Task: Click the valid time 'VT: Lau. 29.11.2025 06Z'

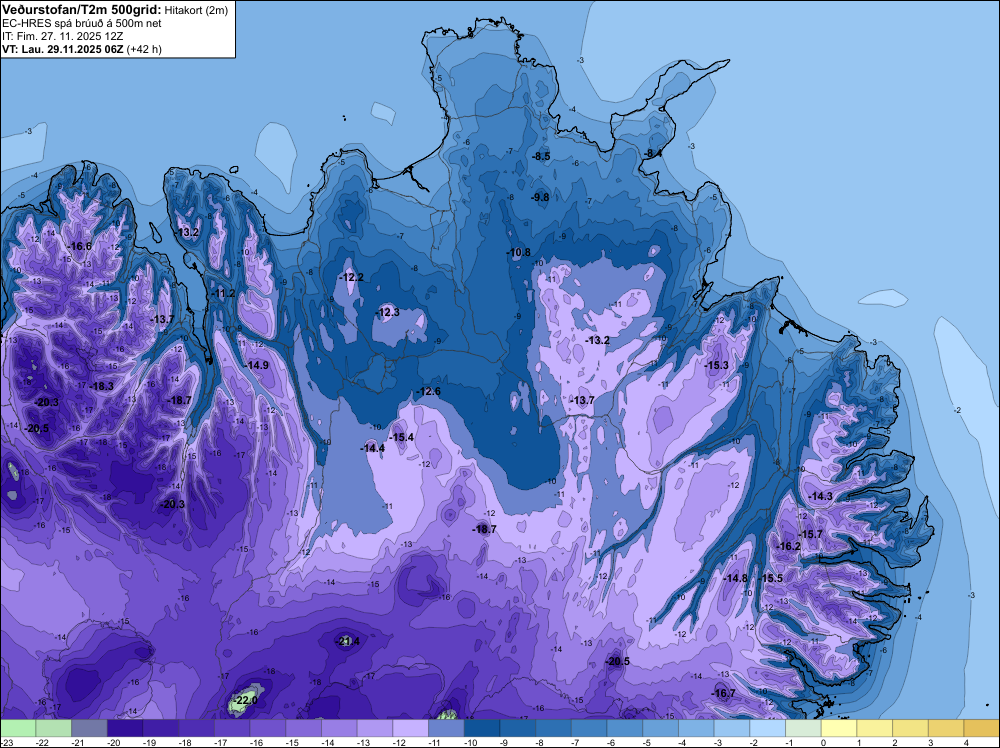Action: coord(62,49)
